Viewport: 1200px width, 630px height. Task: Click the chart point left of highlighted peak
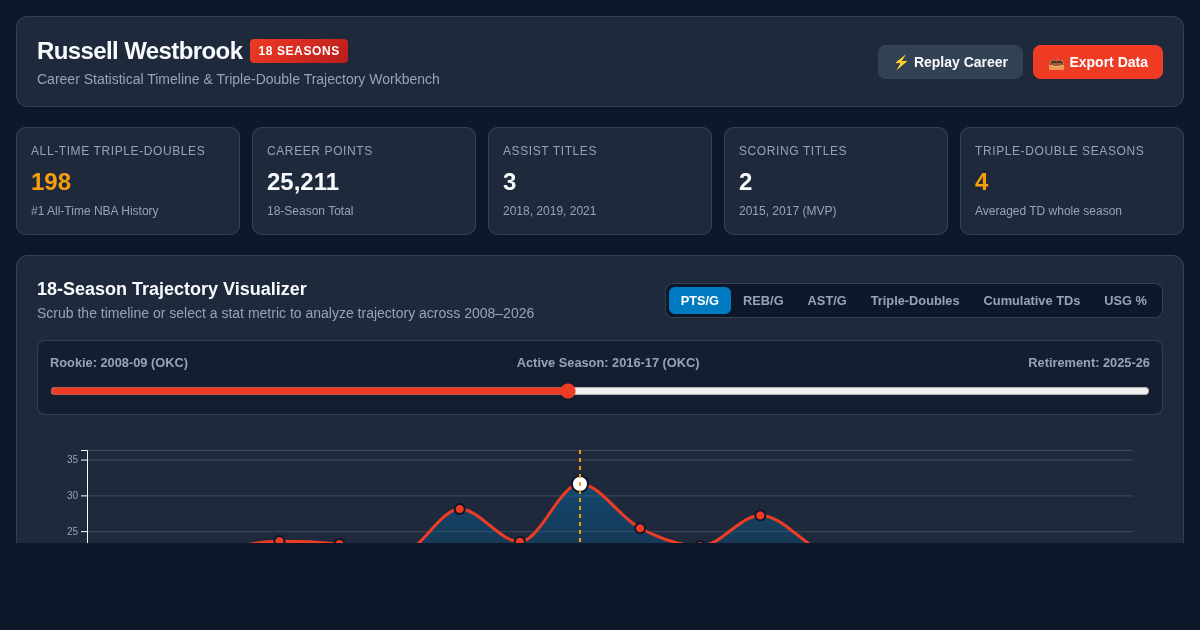[x=520, y=541]
